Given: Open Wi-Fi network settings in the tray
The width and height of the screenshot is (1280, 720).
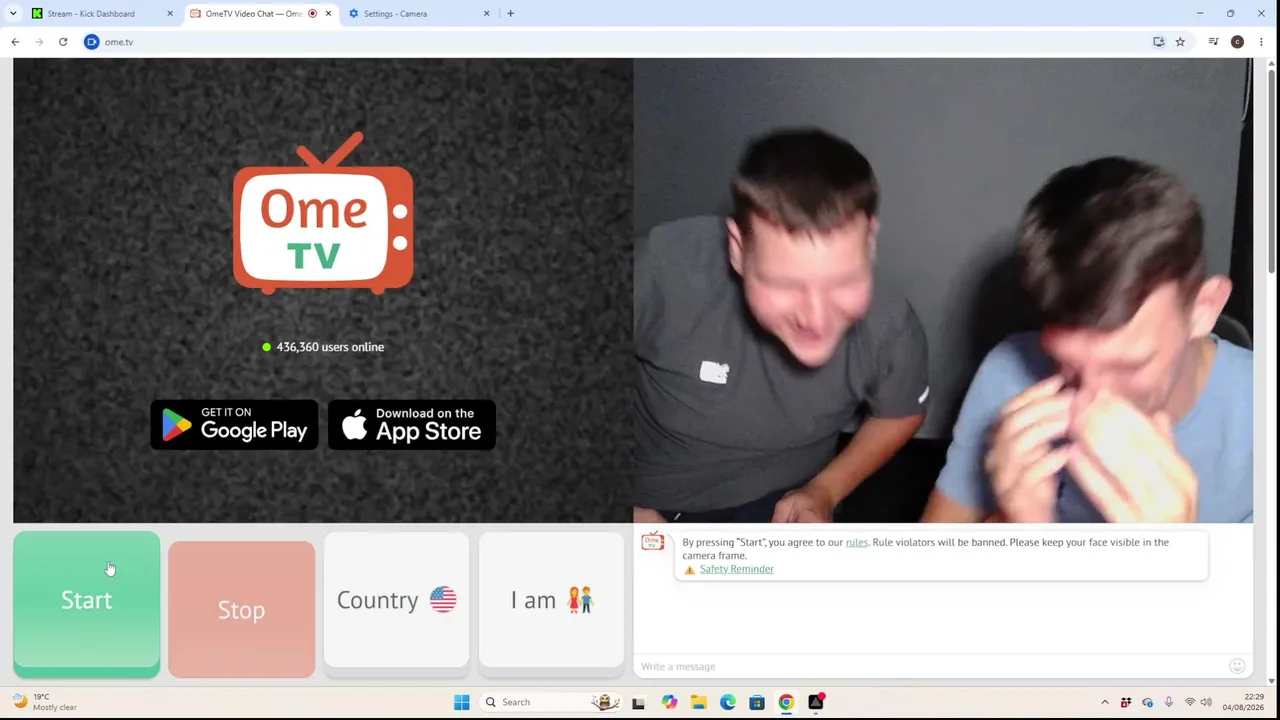Looking at the screenshot, I should click(1190, 702).
